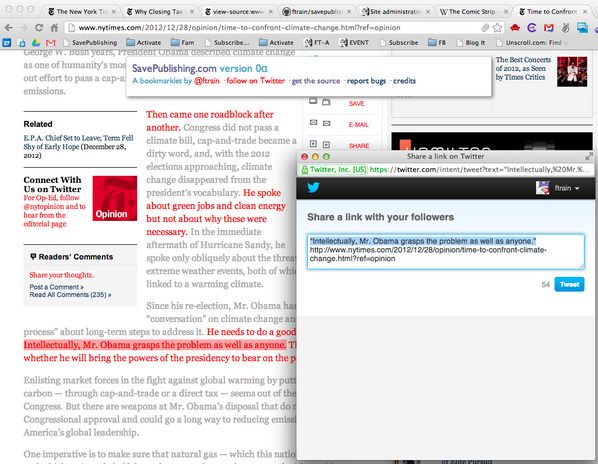Click the Twitter bird logo

click(x=313, y=188)
